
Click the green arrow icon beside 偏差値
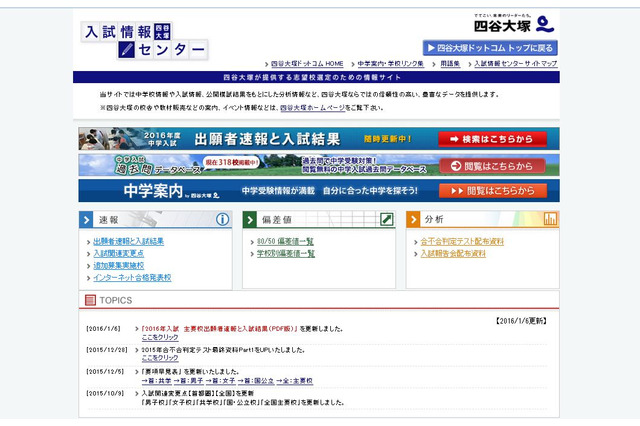(249, 220)
